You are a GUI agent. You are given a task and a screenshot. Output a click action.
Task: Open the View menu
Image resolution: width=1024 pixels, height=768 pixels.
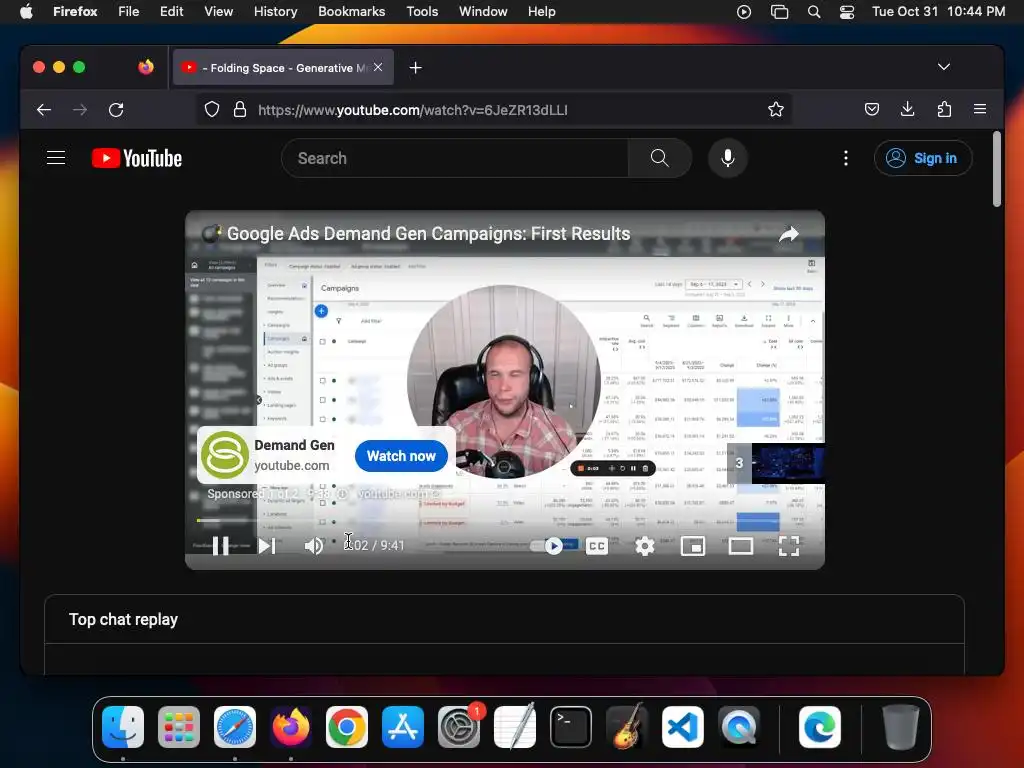click(218, 12)
